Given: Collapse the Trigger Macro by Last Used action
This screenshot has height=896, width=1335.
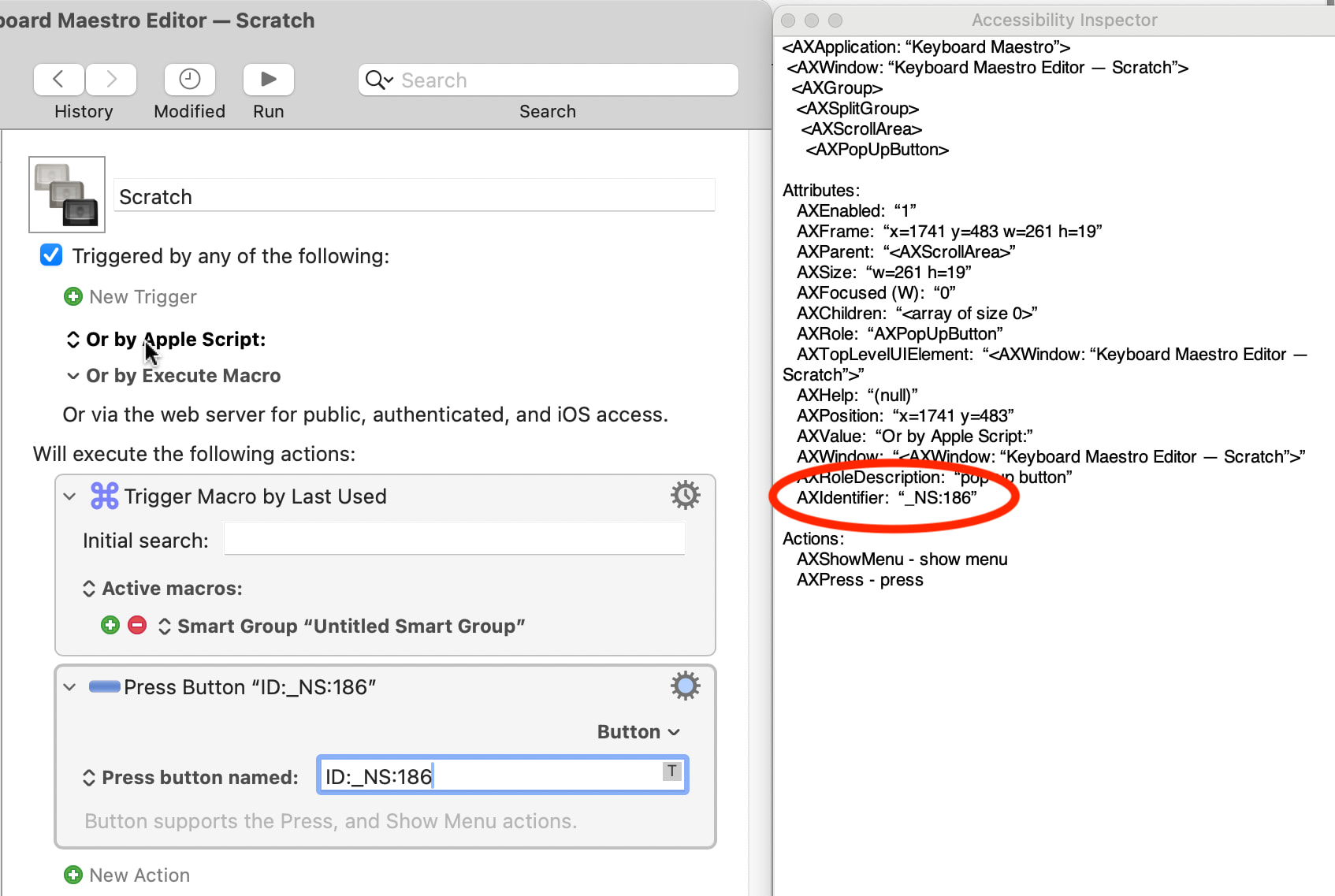Looking at the screenshot, I should 69,496.
